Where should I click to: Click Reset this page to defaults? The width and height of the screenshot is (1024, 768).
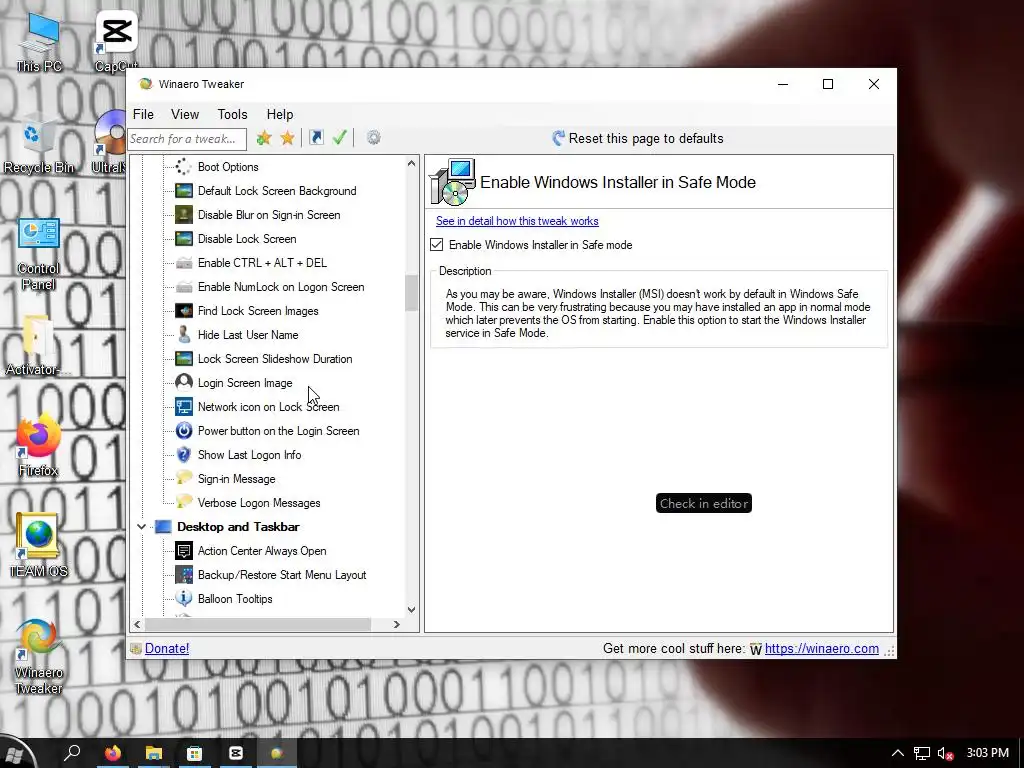click(x=638, y=138)
